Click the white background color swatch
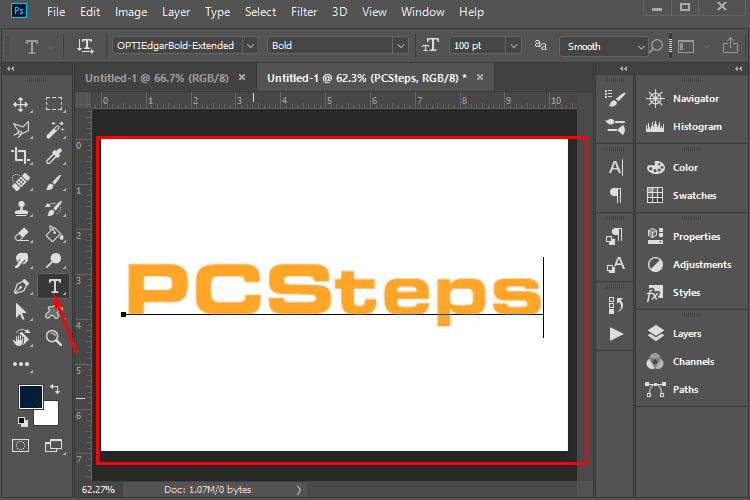Screen dimensions: 750x500 click(50, 416)
